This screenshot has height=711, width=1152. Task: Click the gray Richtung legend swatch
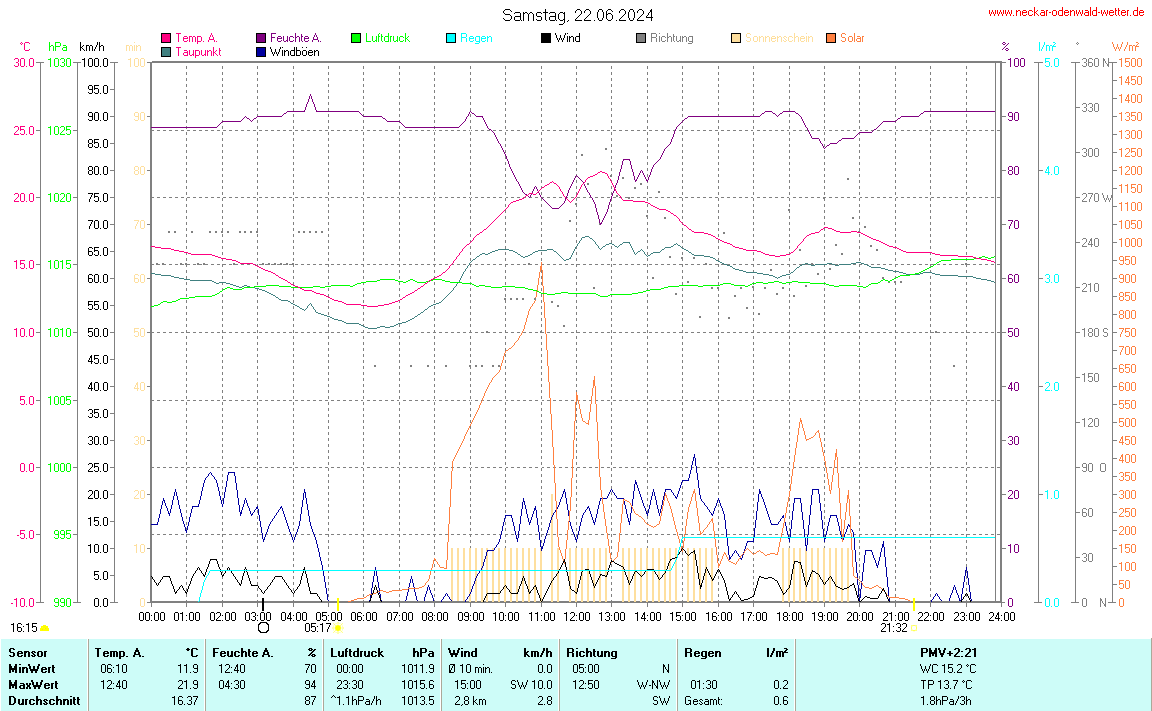tap(641, 39)
